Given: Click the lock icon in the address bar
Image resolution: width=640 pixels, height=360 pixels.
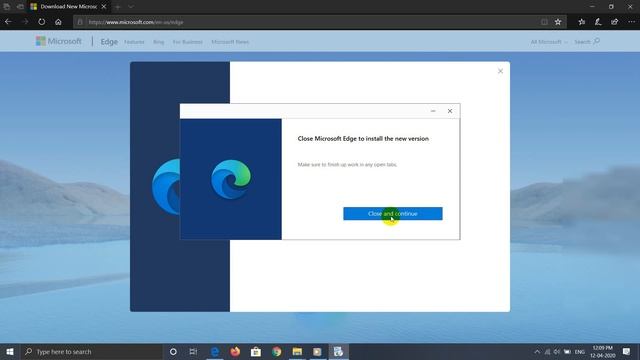Looking at the screenshot, I should pyautogui.click(x=80, y=22).
